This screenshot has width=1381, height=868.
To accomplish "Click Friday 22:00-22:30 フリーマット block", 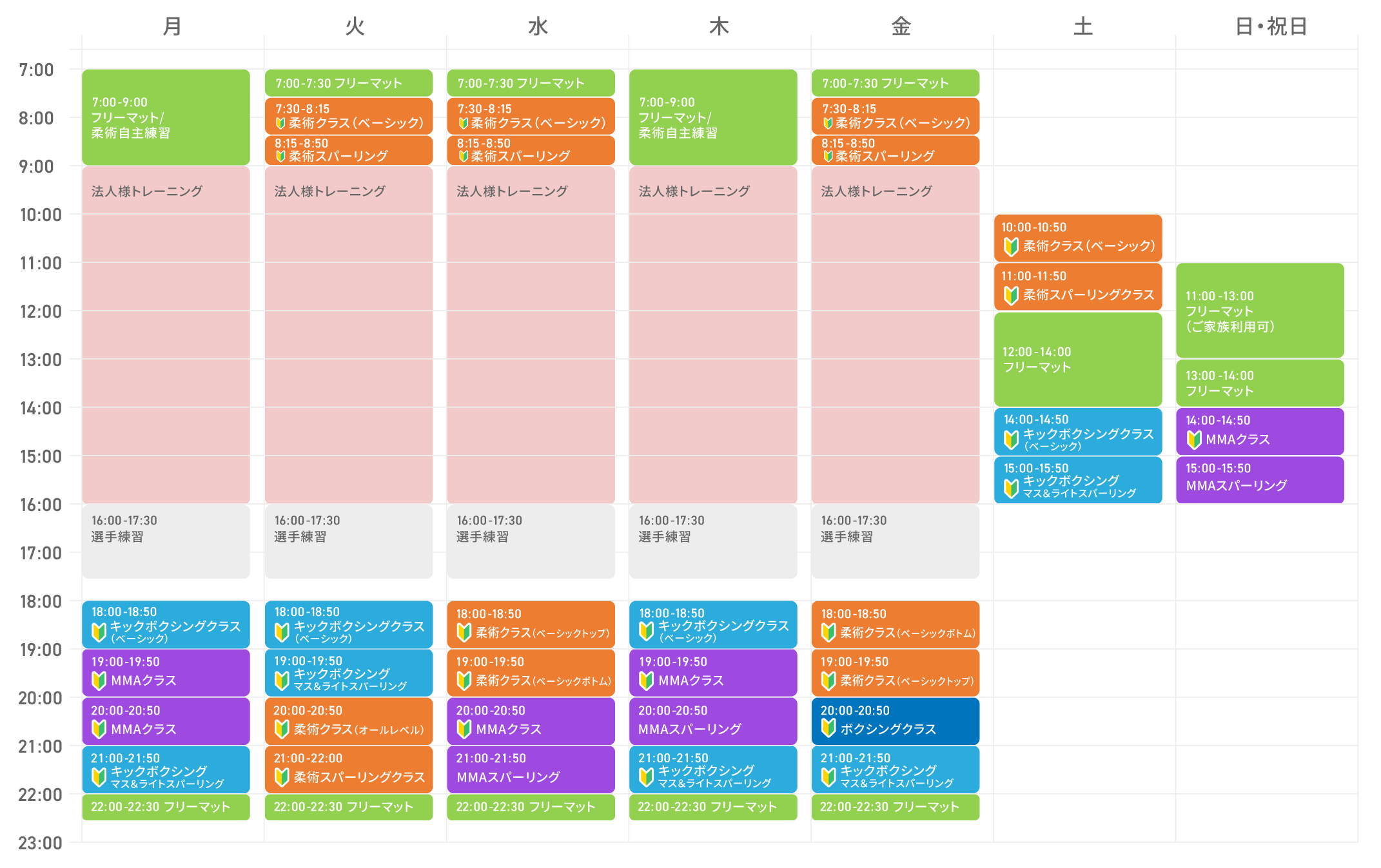I will point(896,807).
